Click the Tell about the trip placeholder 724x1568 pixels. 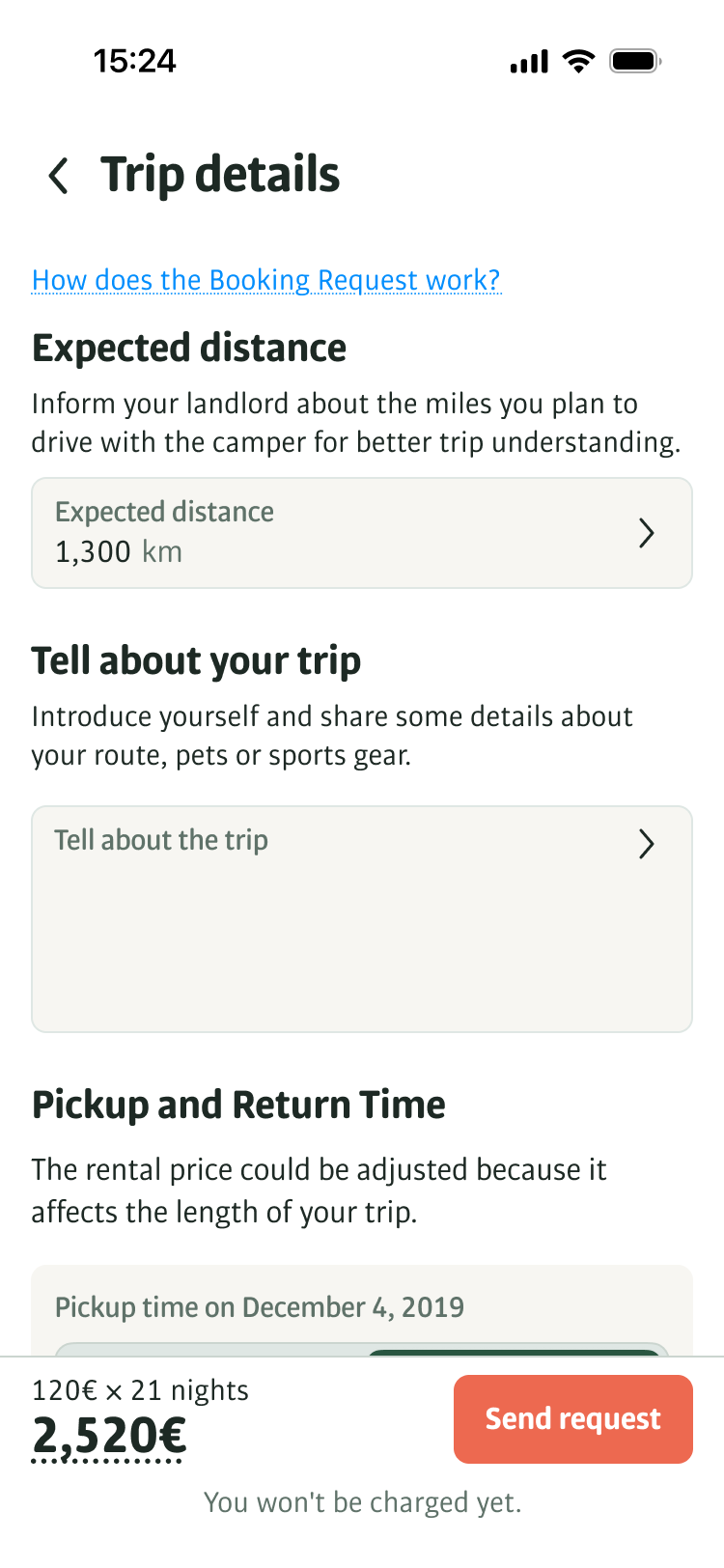click(161, 840)
